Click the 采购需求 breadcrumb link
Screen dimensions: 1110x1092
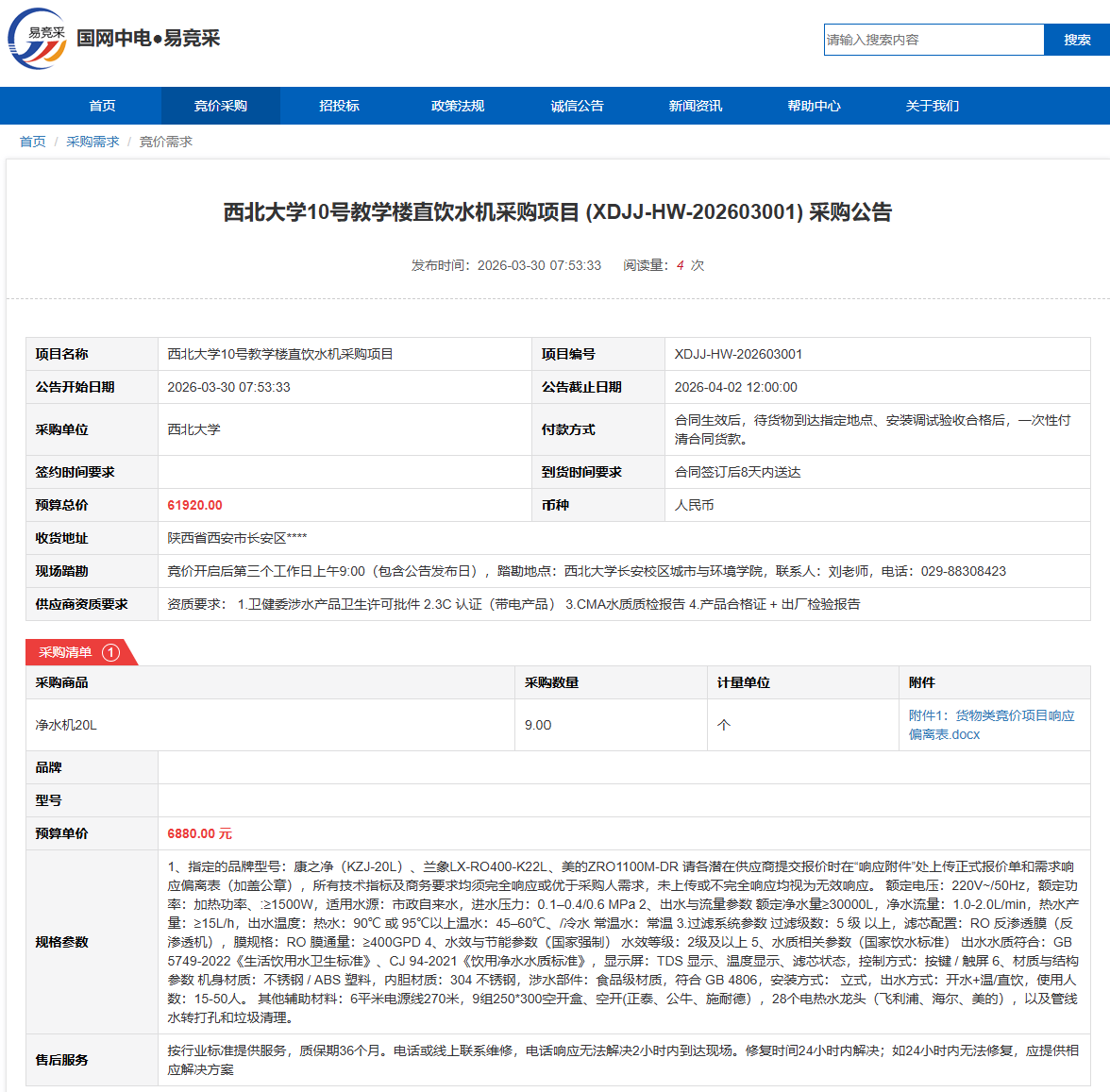pyautogui.click(x=92, y=142)
